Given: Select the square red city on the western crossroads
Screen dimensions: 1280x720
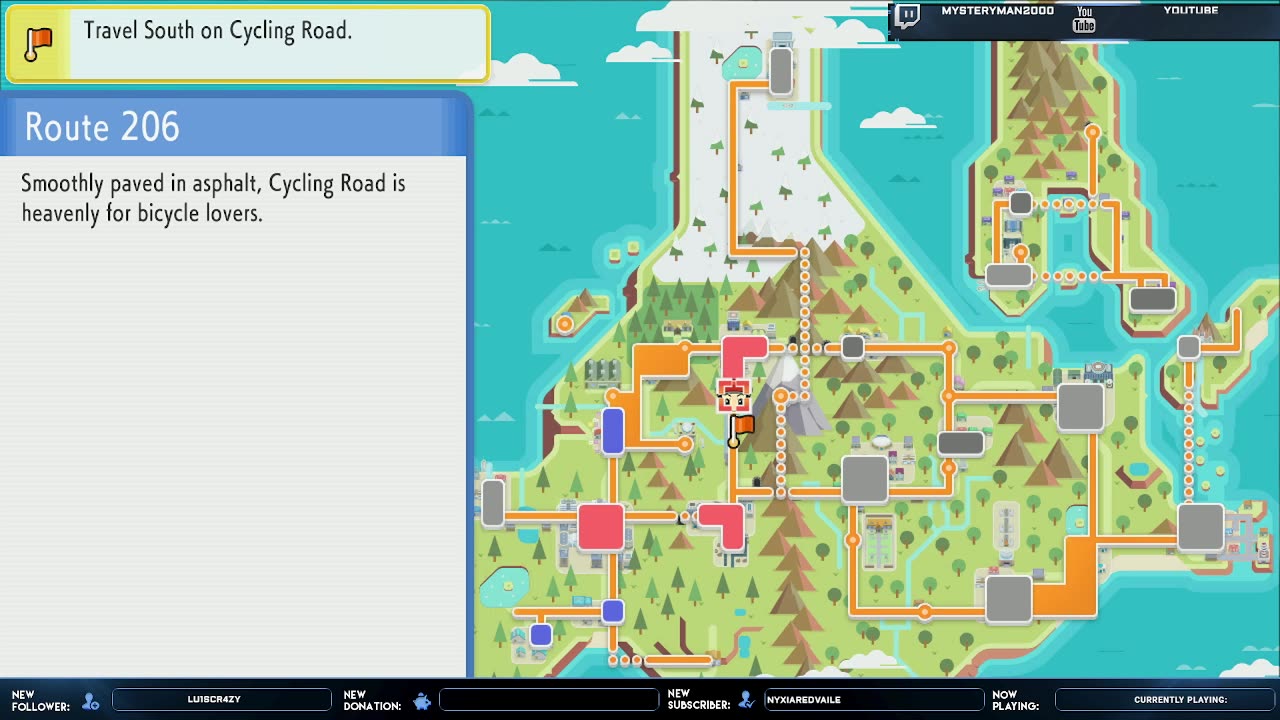Looking at the screenshot, I should tap(601, 527).
